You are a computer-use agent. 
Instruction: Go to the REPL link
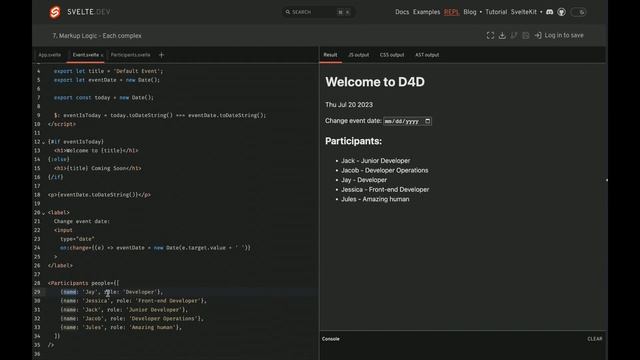tap(451, 12)
